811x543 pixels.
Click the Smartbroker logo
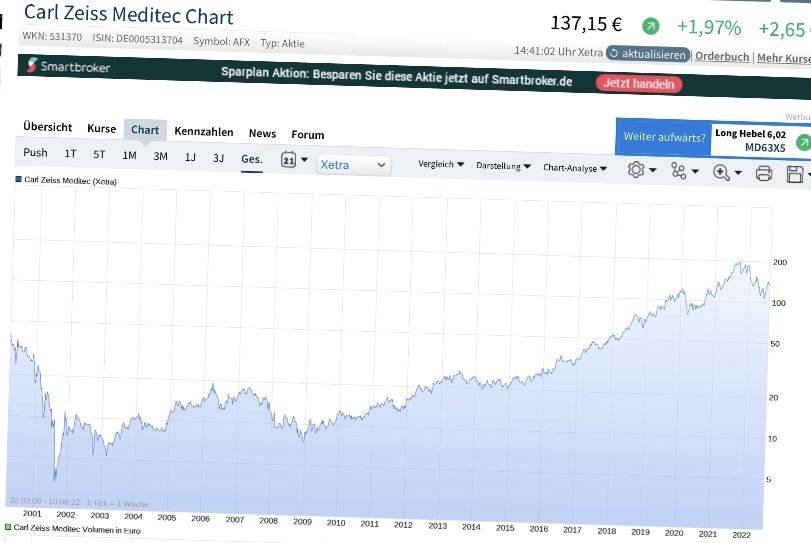tap(69, 67)
